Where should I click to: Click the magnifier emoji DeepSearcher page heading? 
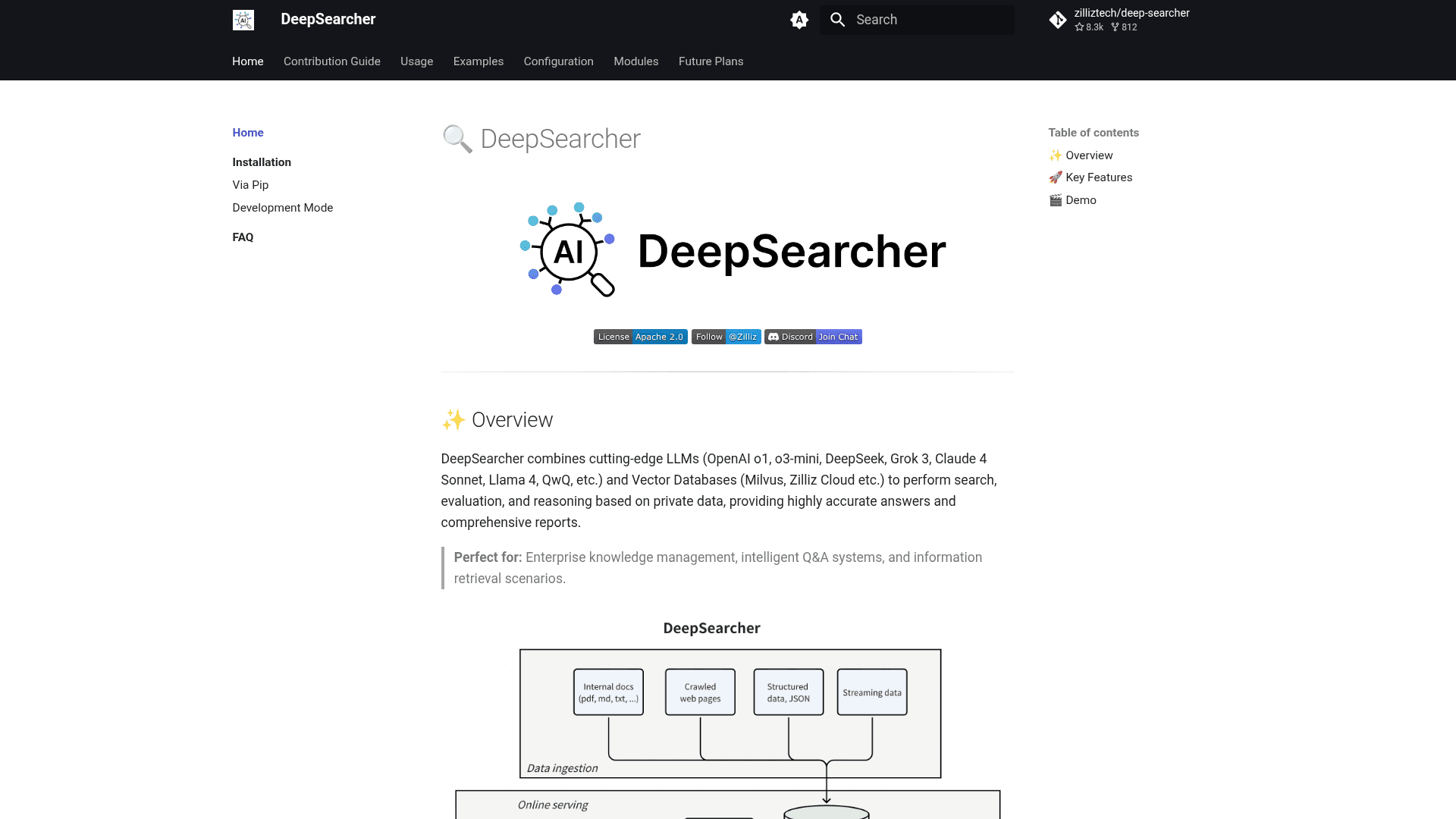pos(541,140)
